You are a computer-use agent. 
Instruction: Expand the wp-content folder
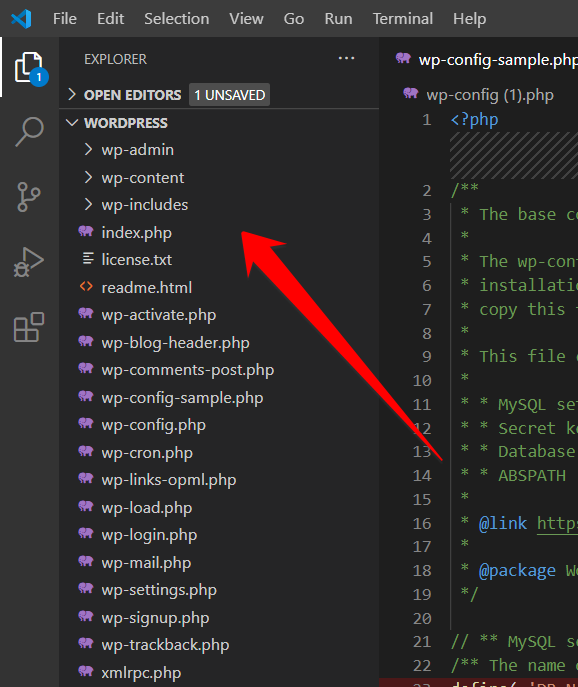tap(88, 177)
